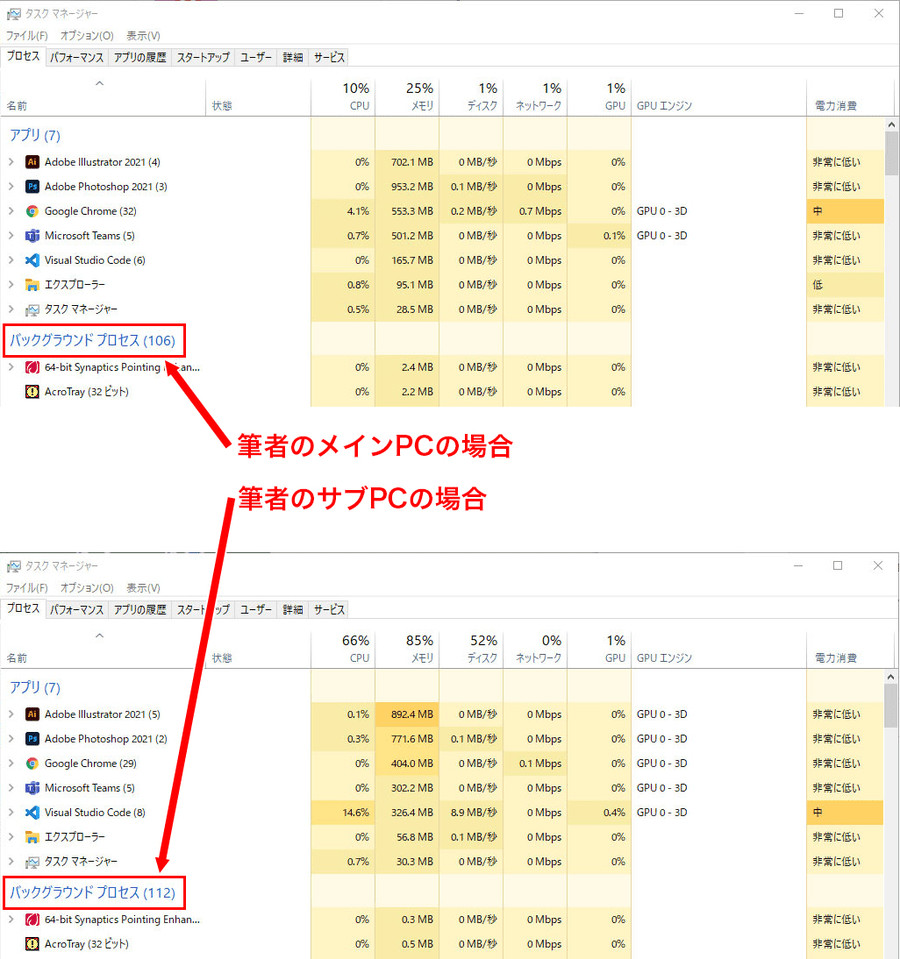Screen dimensions: 900x959
Task: Click Google Chrome icon in bottom Task Manager
Action: (x=32, y=763)
